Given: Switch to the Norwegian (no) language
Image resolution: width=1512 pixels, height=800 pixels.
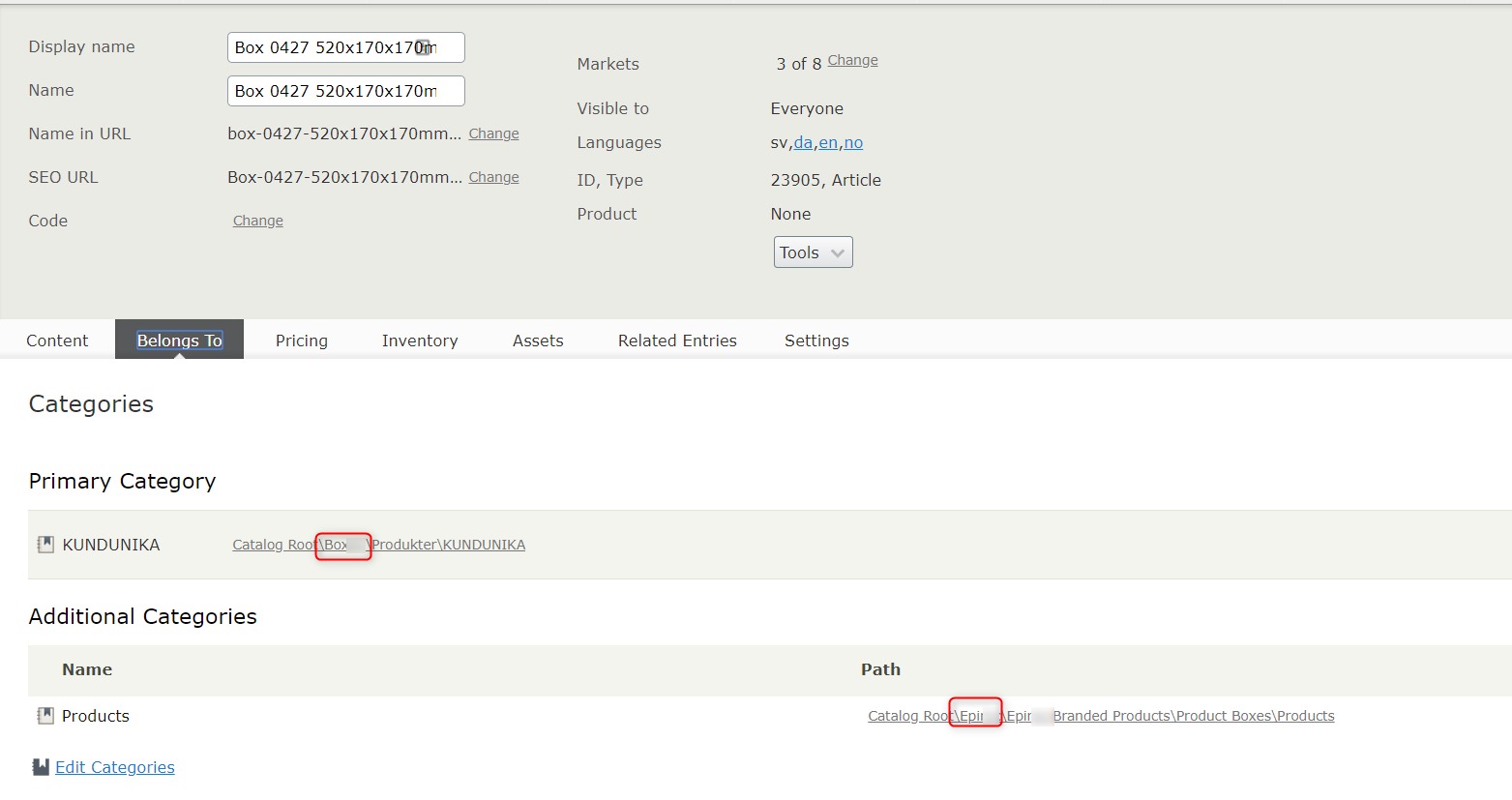Looking at the screenshot, I should click(853, 142).
